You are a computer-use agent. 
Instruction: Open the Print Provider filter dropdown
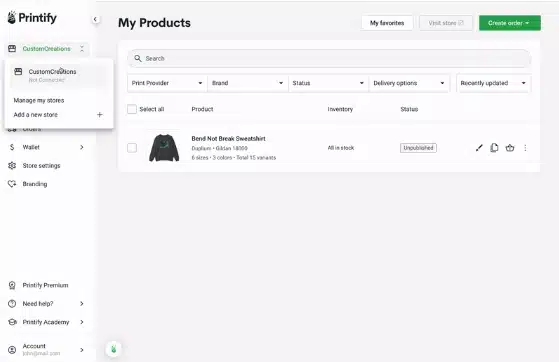click(167, 83)
